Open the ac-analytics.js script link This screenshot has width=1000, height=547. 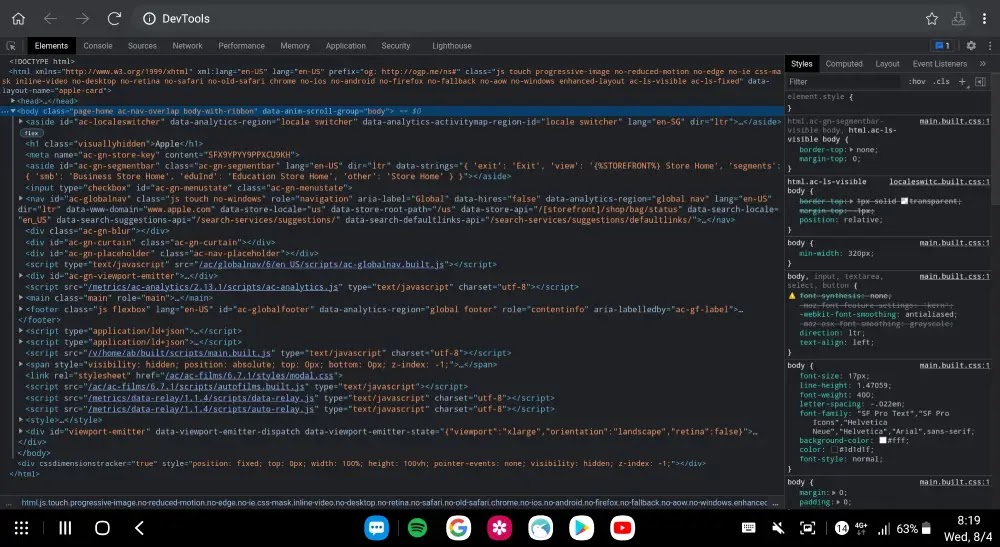[x=213, y=287]
